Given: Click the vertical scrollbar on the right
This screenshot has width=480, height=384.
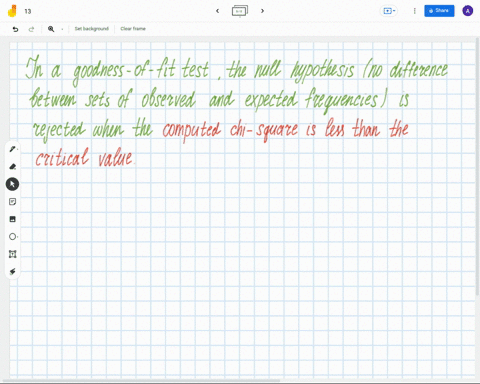Looking at the screenshot, I should [478, 167].
